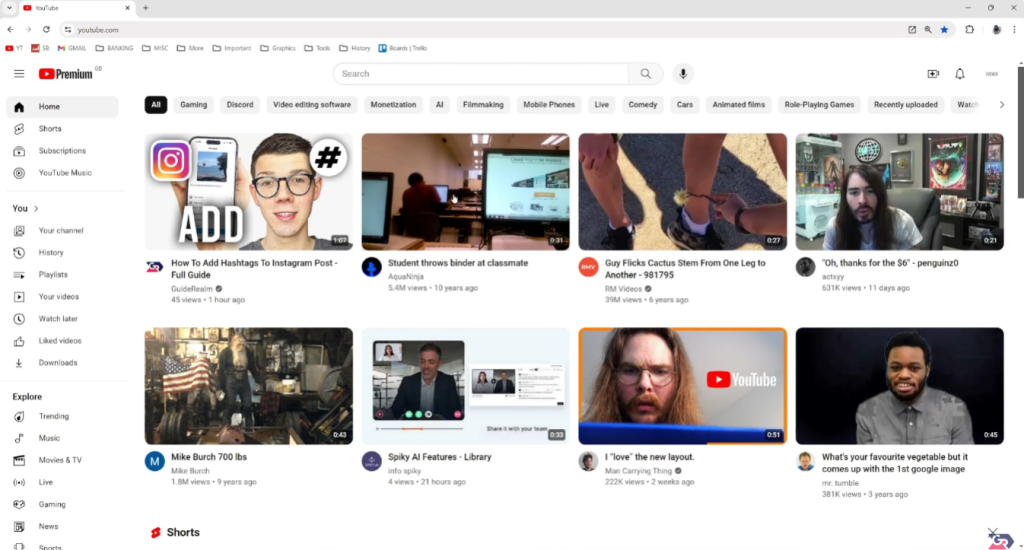
Task: Bookmark star icon in address bar
Action: [944, 29]
